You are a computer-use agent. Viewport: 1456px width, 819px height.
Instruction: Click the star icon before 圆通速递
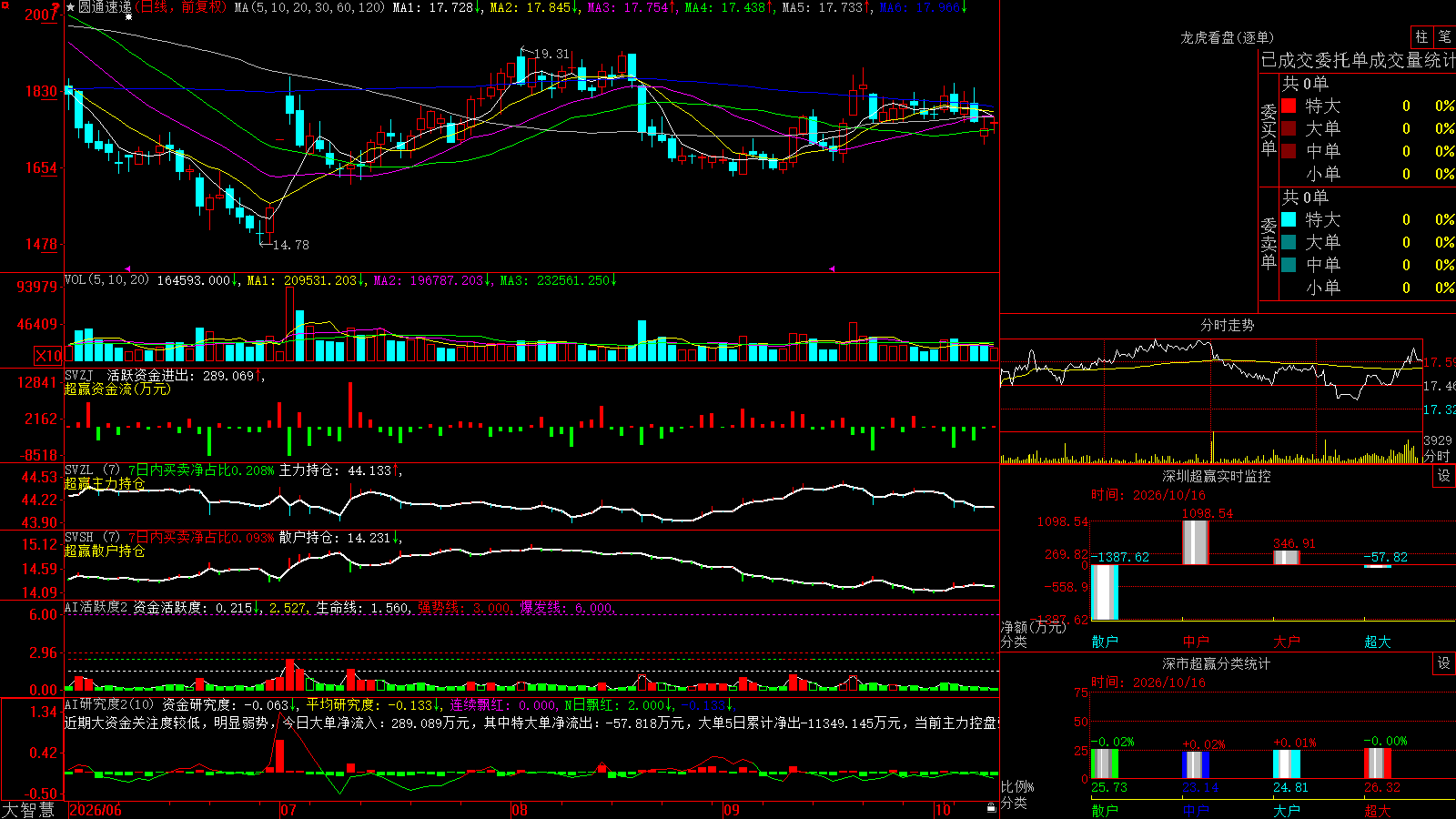click(71, 7)
